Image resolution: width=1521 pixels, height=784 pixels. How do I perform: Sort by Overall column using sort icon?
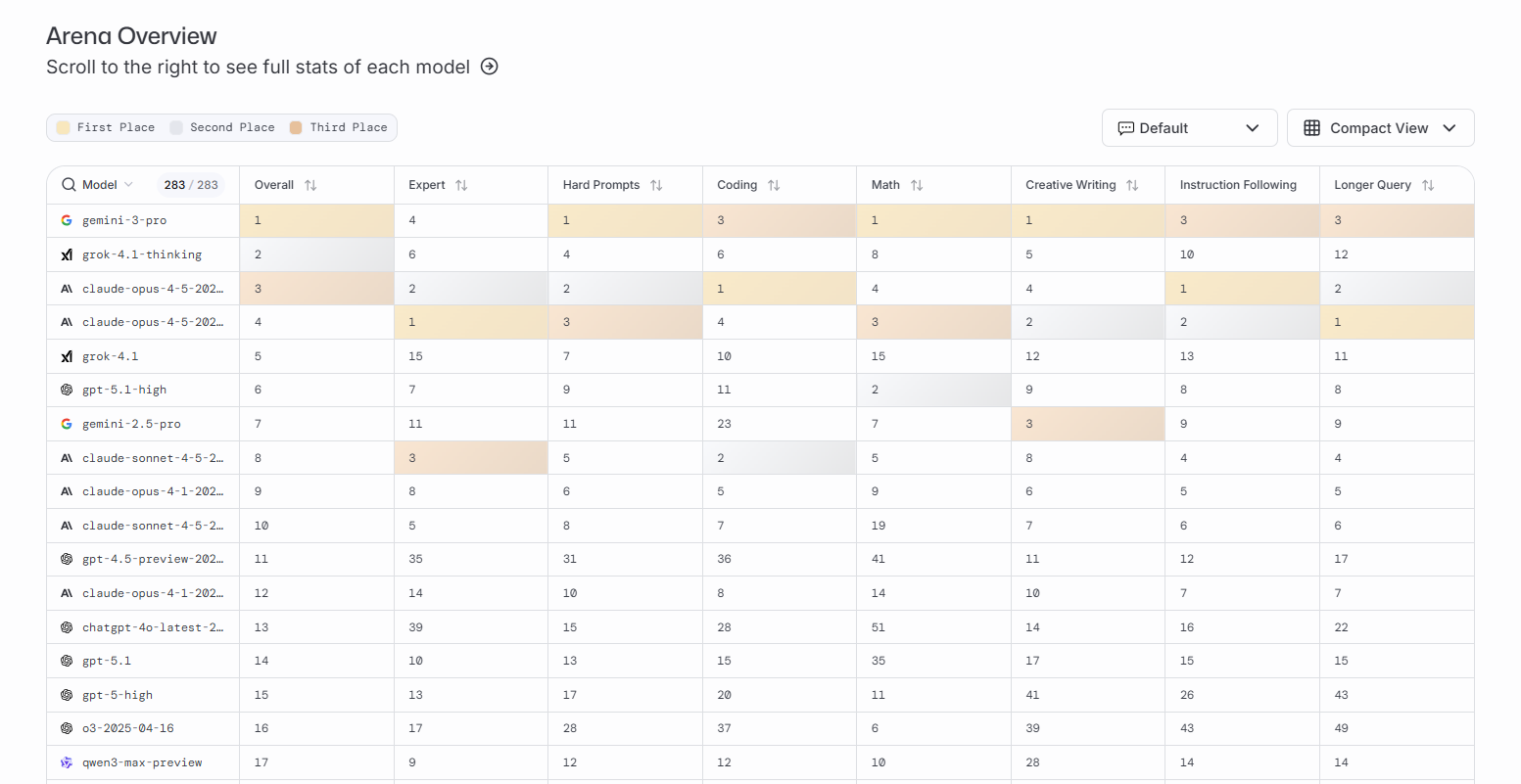310,185
